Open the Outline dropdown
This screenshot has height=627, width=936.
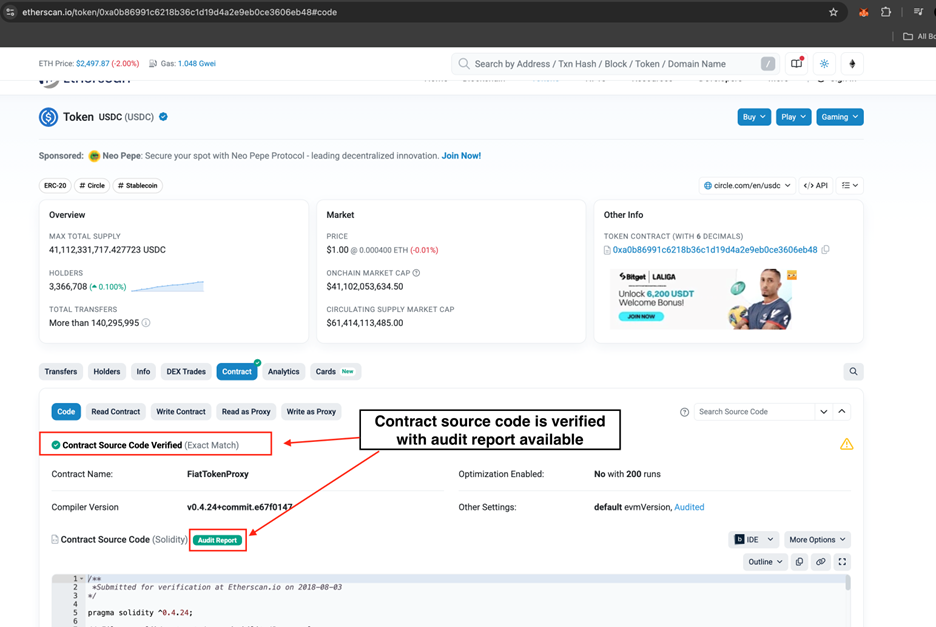tap(765, 562)
